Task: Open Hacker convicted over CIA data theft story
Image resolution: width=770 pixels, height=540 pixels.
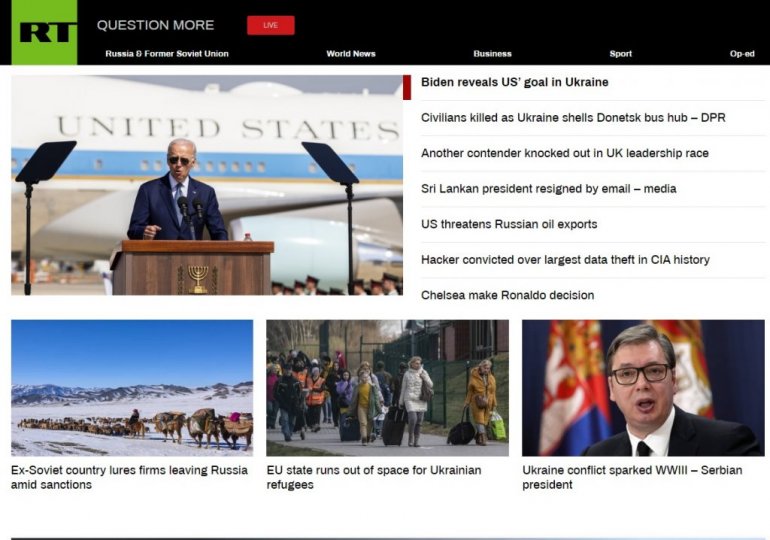Action: pos(565,260)
